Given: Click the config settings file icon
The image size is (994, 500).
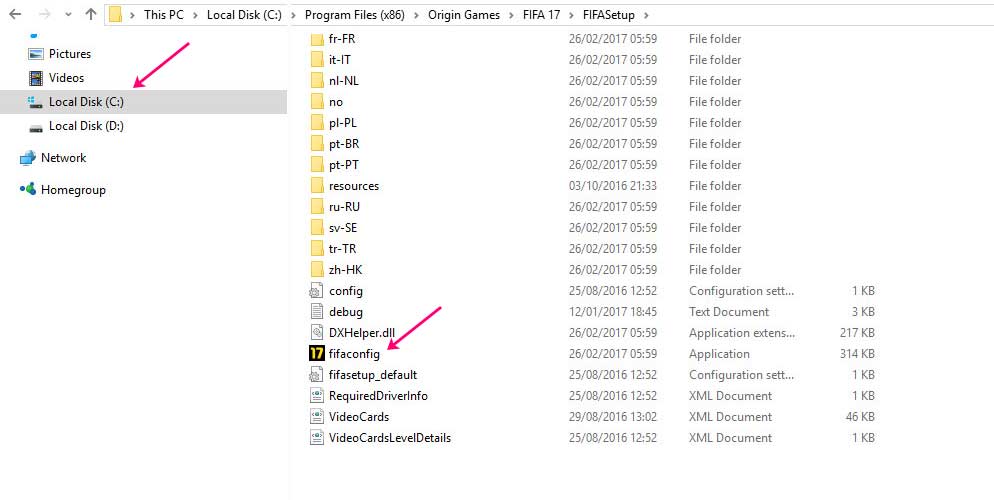Looking at the screenshot, I should coord(316,291).
